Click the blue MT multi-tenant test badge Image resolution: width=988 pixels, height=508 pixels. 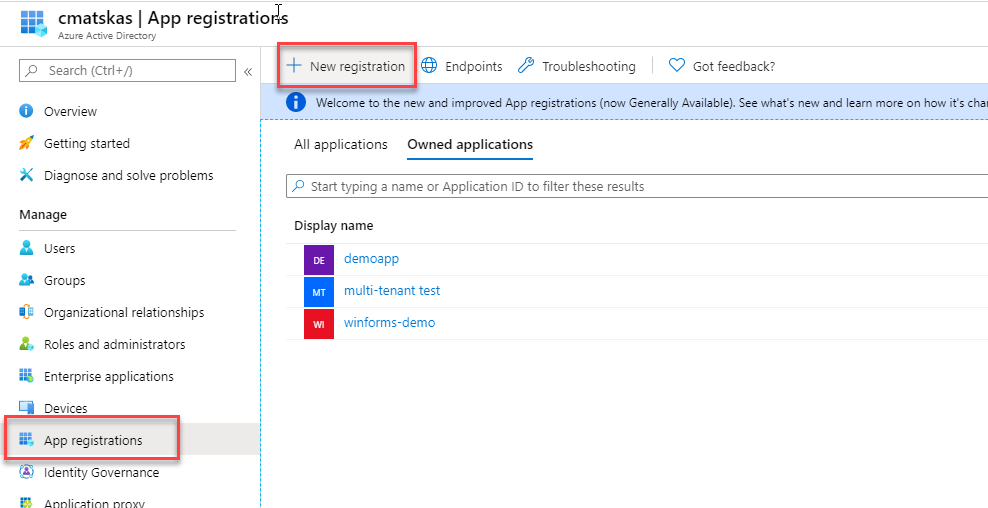pyautogui.click(x=319, y=292)
